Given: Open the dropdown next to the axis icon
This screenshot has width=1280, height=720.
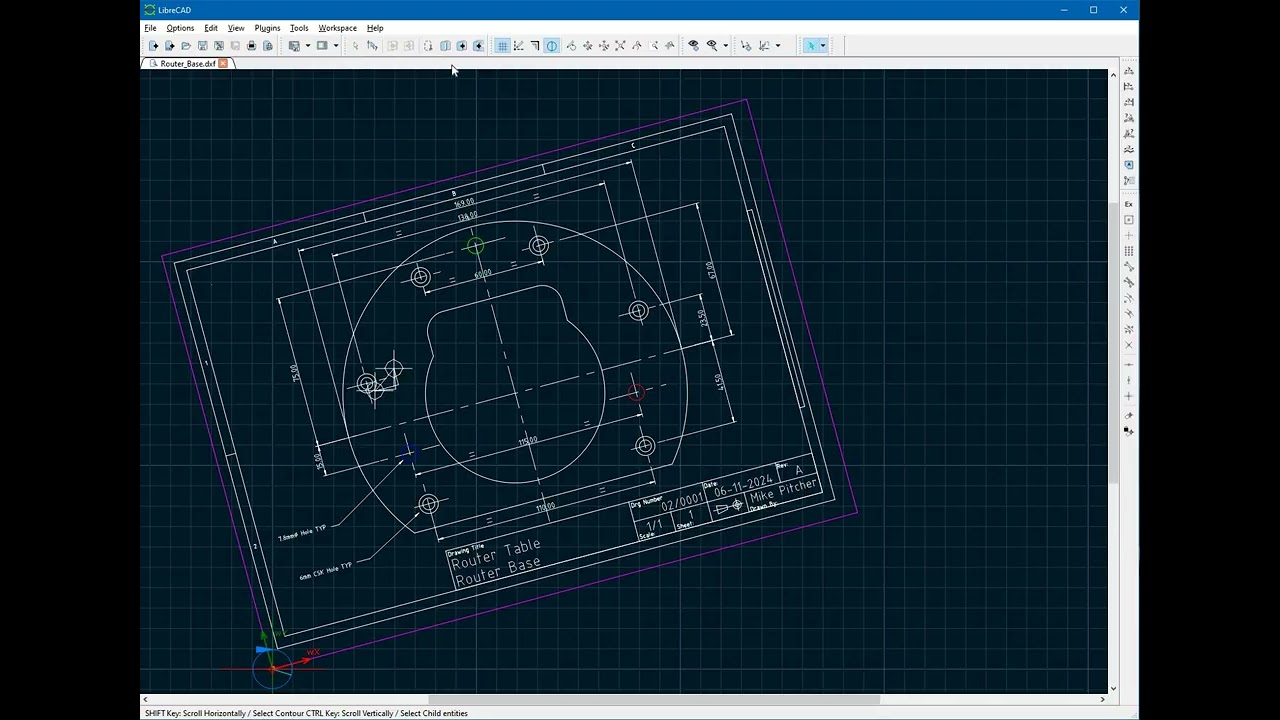Looking at the screenshot, I should 778,45.
